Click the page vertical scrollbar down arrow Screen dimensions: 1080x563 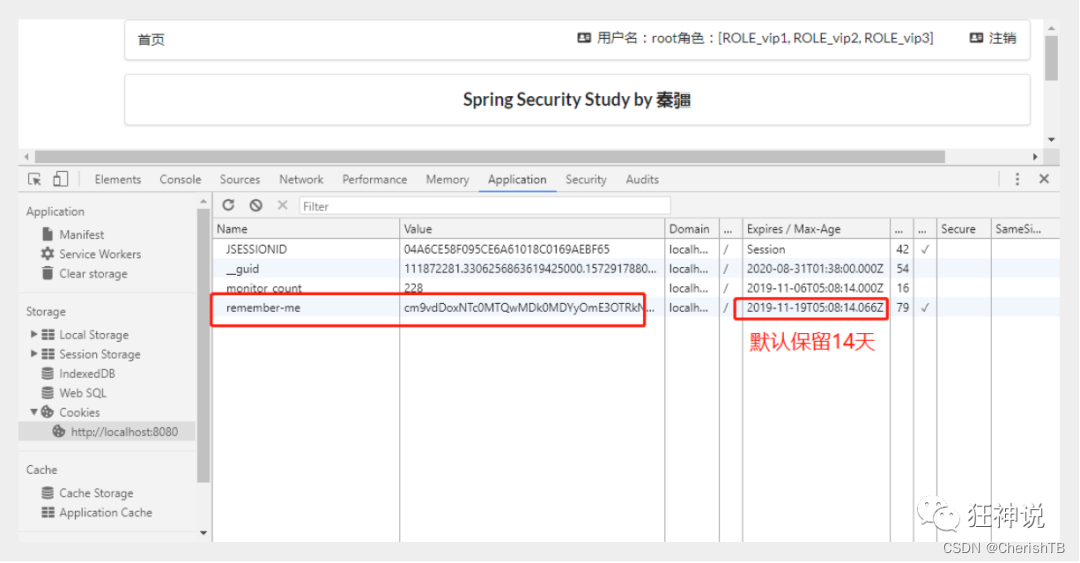click(x=1051, y=139)
